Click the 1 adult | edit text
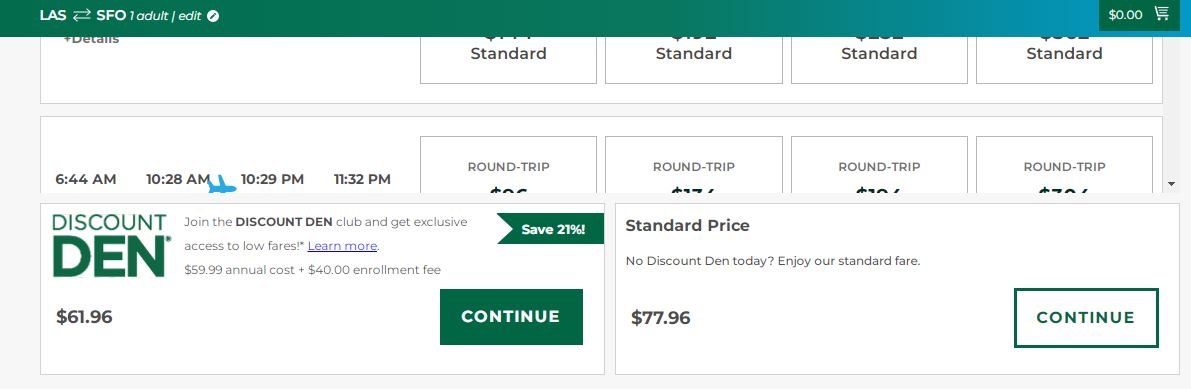1191x389 pixels. (165, 16)
